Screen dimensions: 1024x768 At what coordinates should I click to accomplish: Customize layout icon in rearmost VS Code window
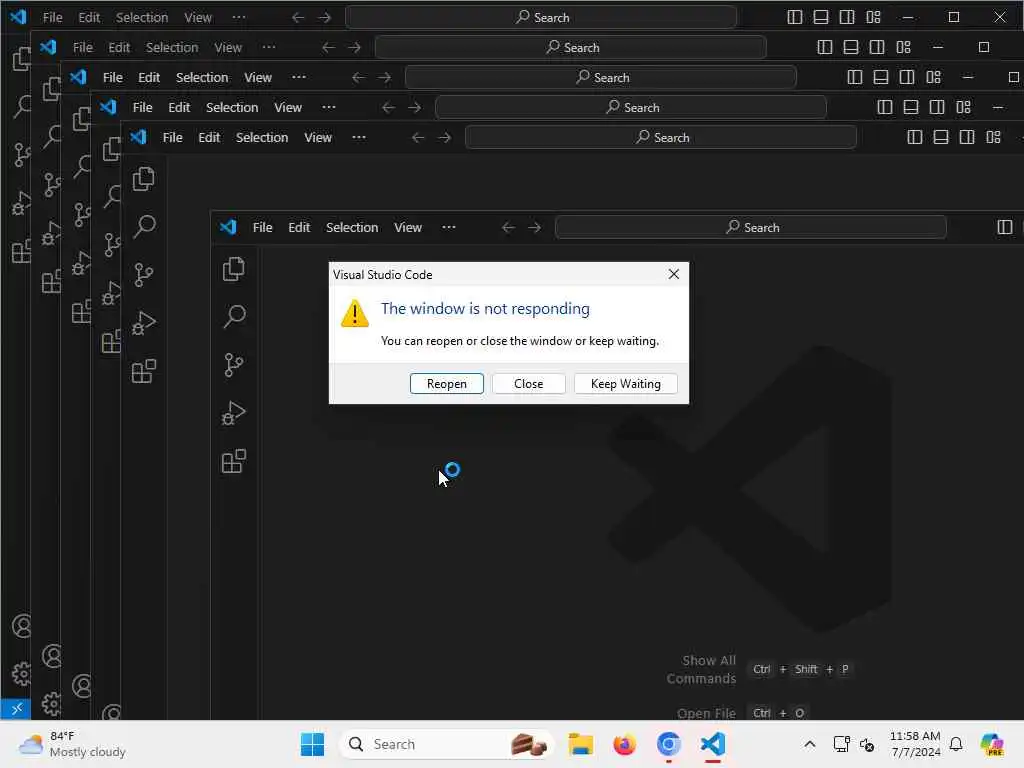point(873,17)
